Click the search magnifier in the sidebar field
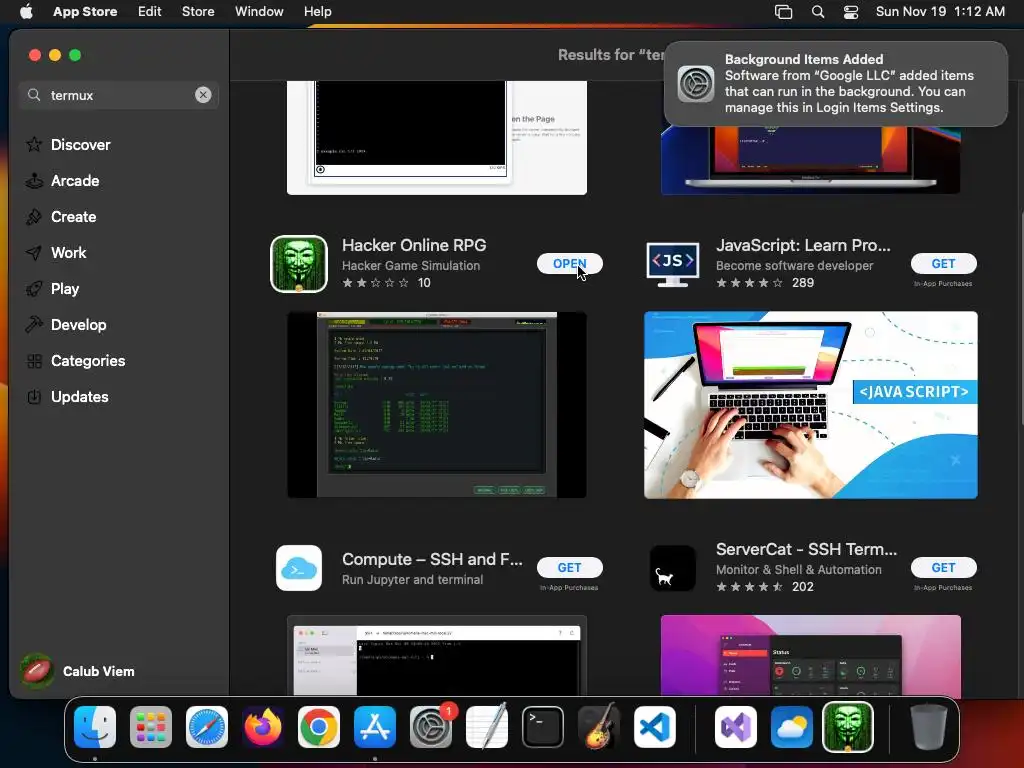The height and width of the screenshot is (768, 1024). [x=34, y=95]
